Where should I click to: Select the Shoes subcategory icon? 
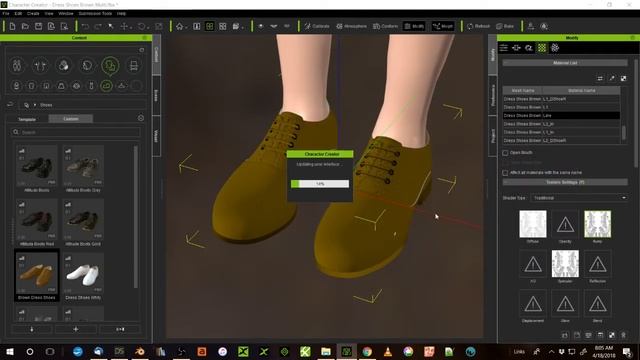(x=106, y=86)
